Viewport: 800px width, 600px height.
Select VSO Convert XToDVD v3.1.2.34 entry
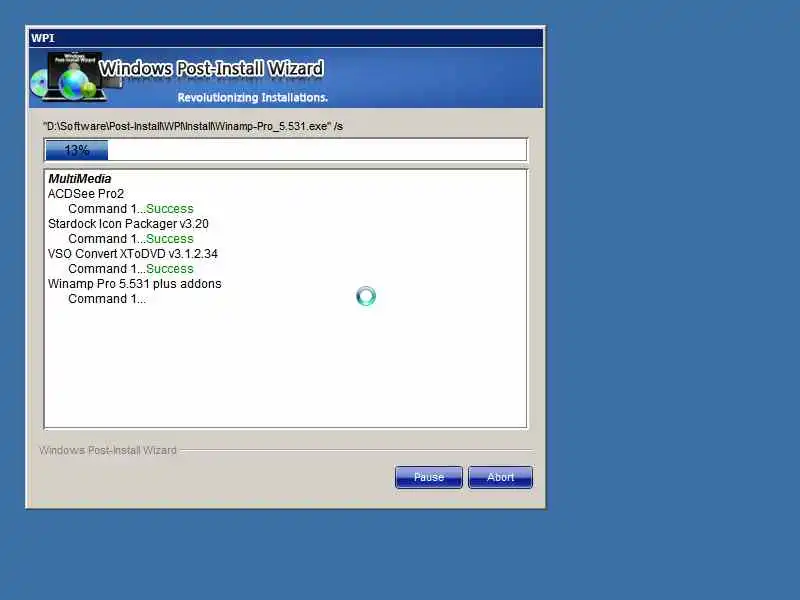[x=133, y=254]
